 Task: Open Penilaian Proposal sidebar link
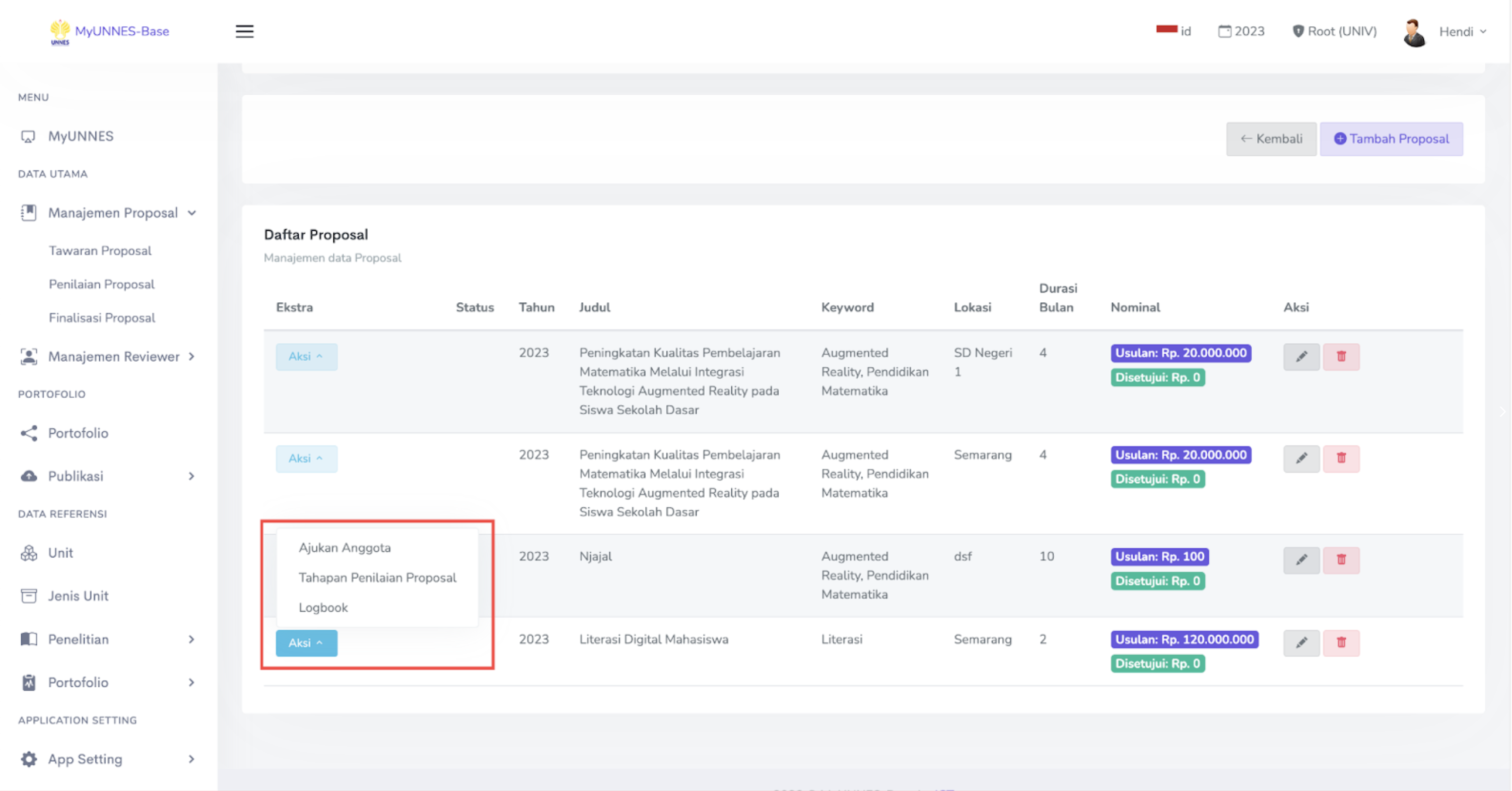pyautogui.click(x=102, y=284)
